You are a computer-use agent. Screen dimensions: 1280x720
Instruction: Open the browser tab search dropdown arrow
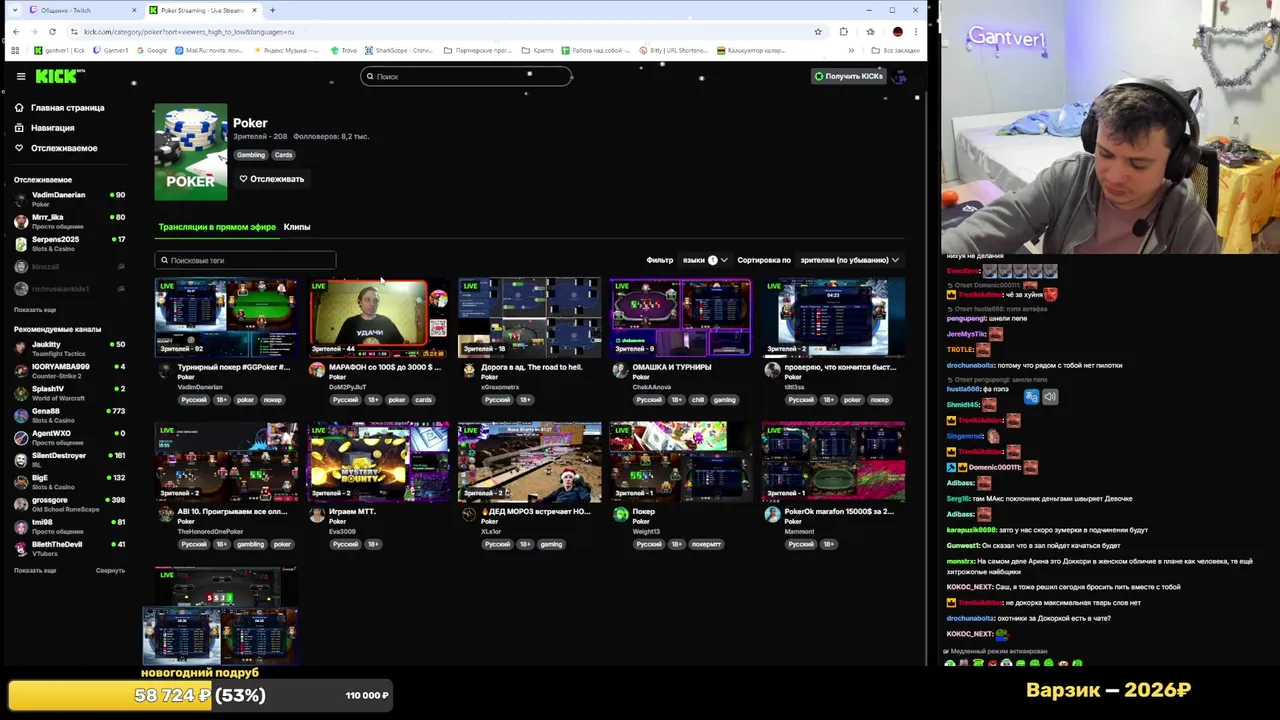pyautogui.click(x=14, y=10)
